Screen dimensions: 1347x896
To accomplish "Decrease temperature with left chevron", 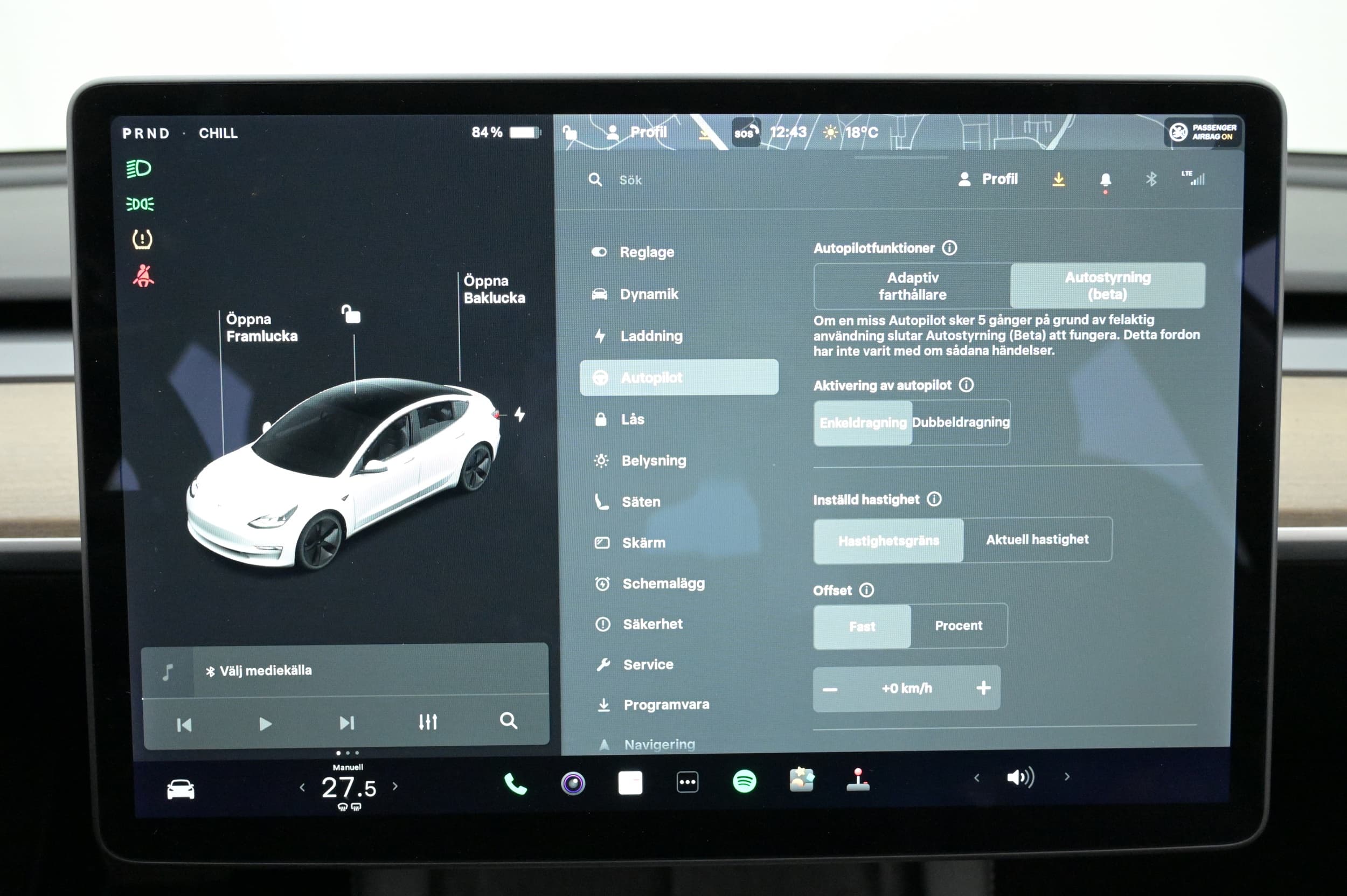I will (x=302, y=787).
